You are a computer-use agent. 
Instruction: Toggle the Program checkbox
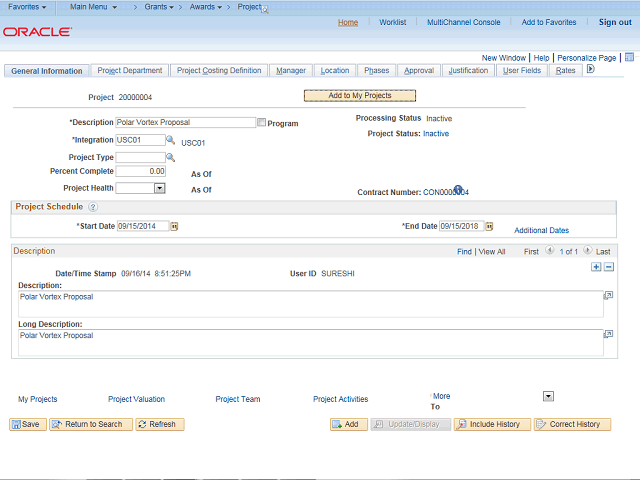pyautogui.click(x=262, y=123)
